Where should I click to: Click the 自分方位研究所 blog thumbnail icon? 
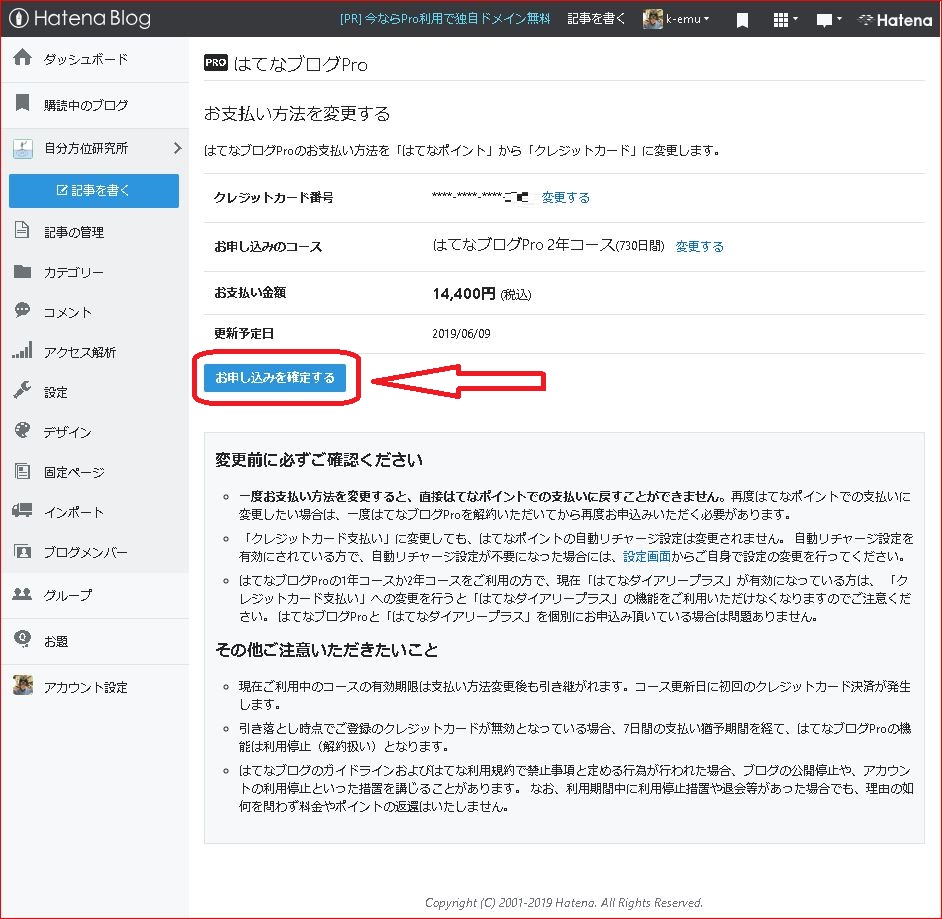coord(23,148)
